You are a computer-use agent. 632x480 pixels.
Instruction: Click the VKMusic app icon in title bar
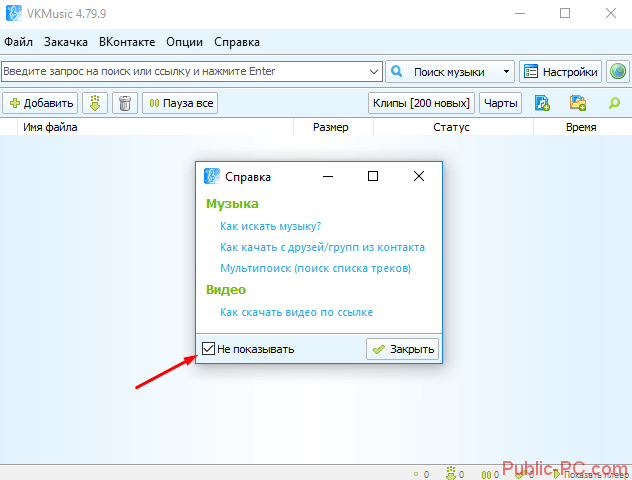(x=14, y=13)
